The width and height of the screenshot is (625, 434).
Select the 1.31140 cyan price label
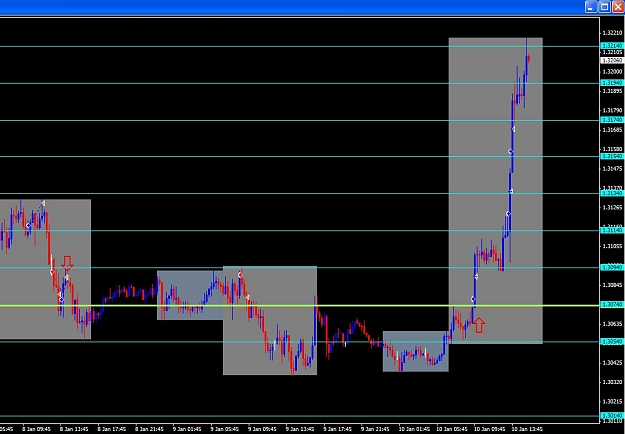pos(612,231)
